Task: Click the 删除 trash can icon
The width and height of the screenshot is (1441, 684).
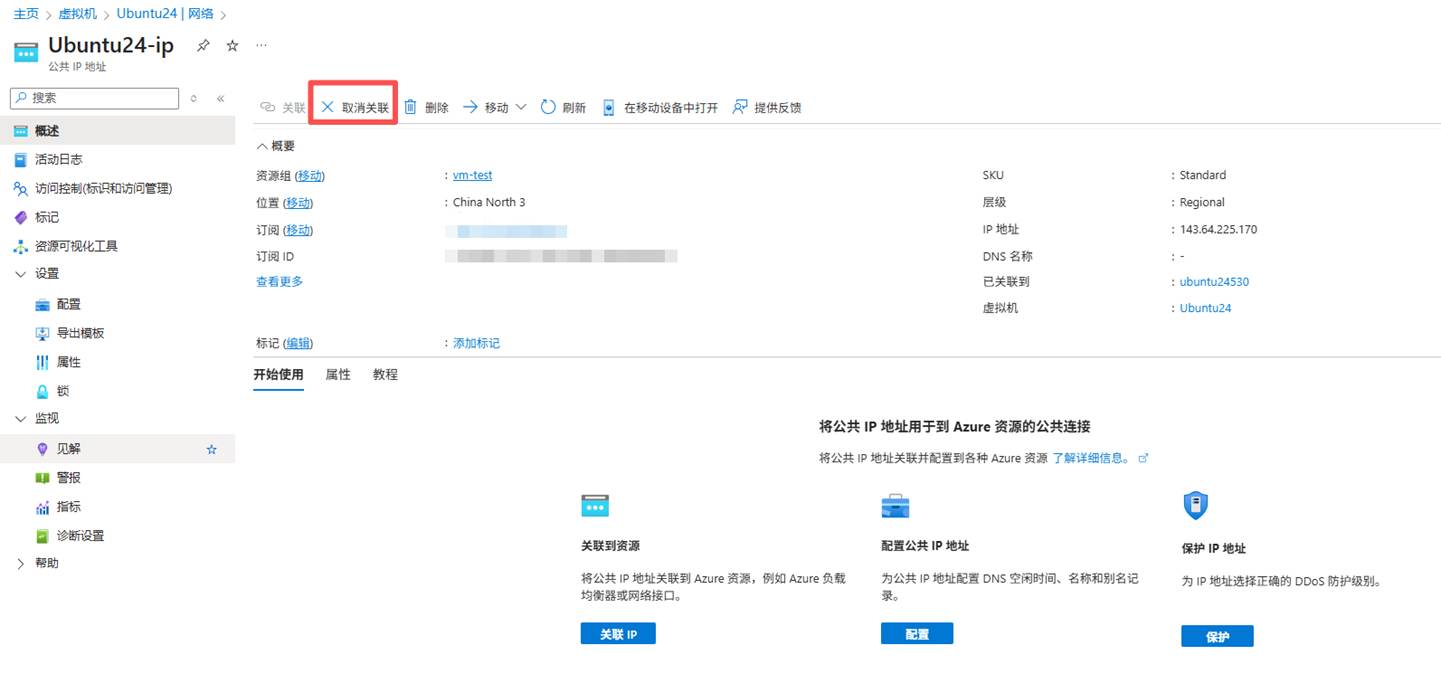Action: [x=410, y=107]
